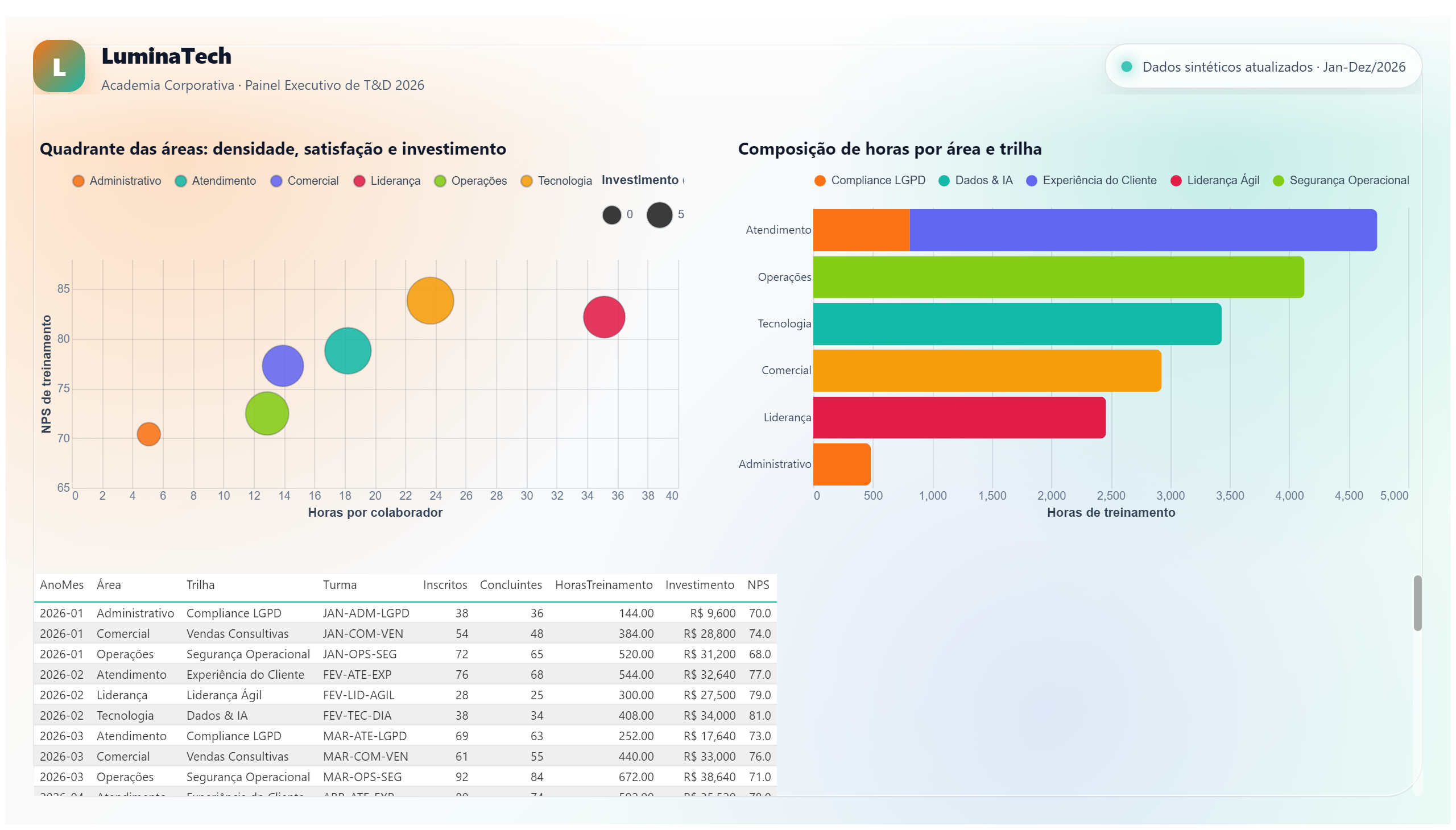This screenshot has height=830, width=1456.
Task: Click the R$ 34,000 investment value
Action: [x=709, y=716]
